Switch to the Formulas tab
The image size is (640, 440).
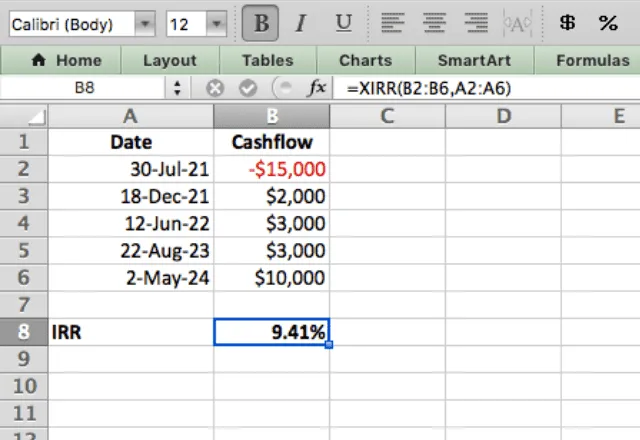point(588,60)
